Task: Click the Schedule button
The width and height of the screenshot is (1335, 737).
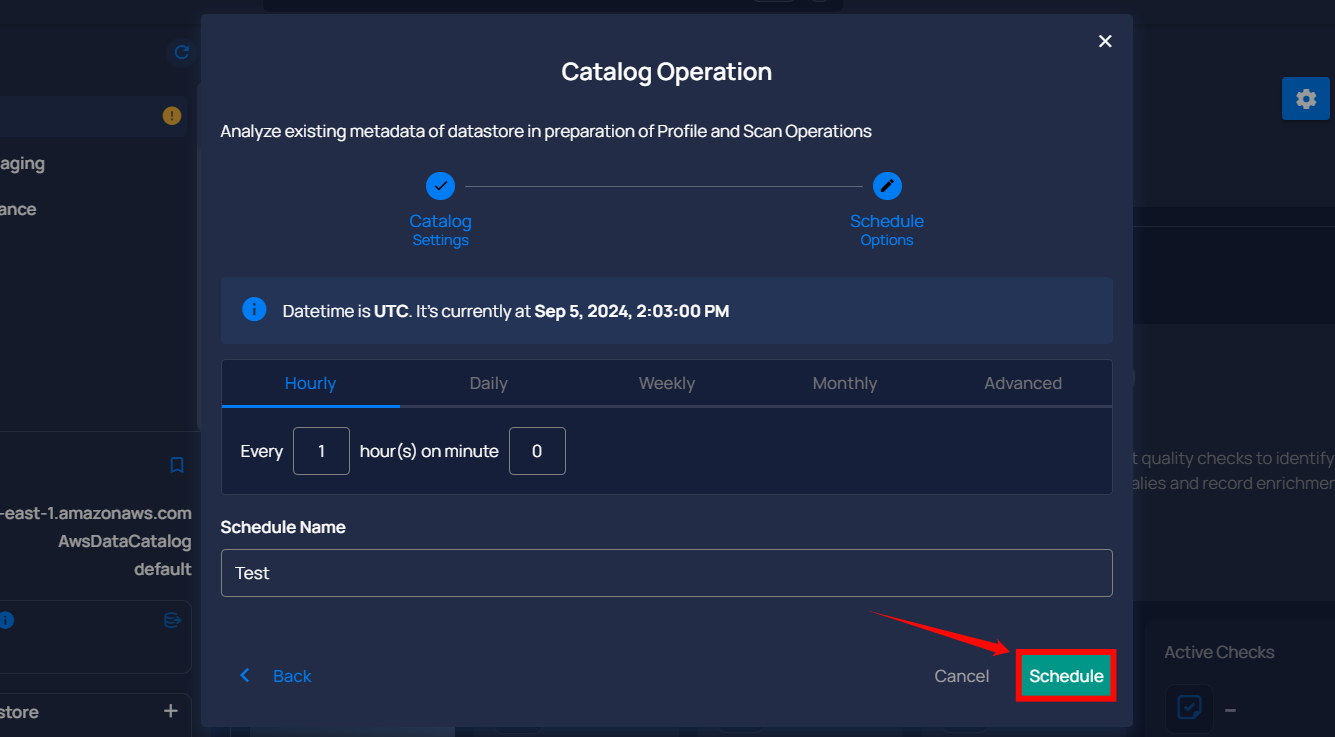Action: pyautogui.click(x=1066, y=676)
